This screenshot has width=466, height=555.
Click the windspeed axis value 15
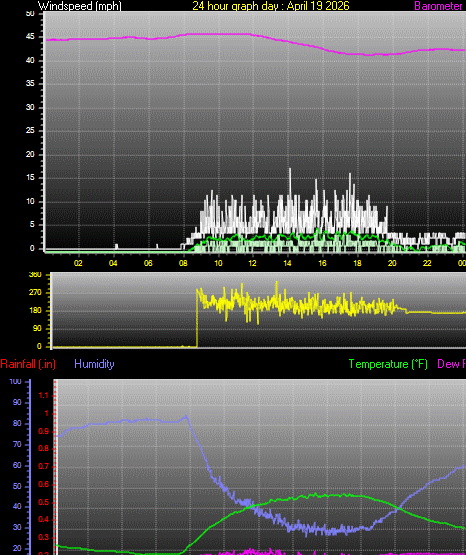pyautogui.click(x=30, y=178)
